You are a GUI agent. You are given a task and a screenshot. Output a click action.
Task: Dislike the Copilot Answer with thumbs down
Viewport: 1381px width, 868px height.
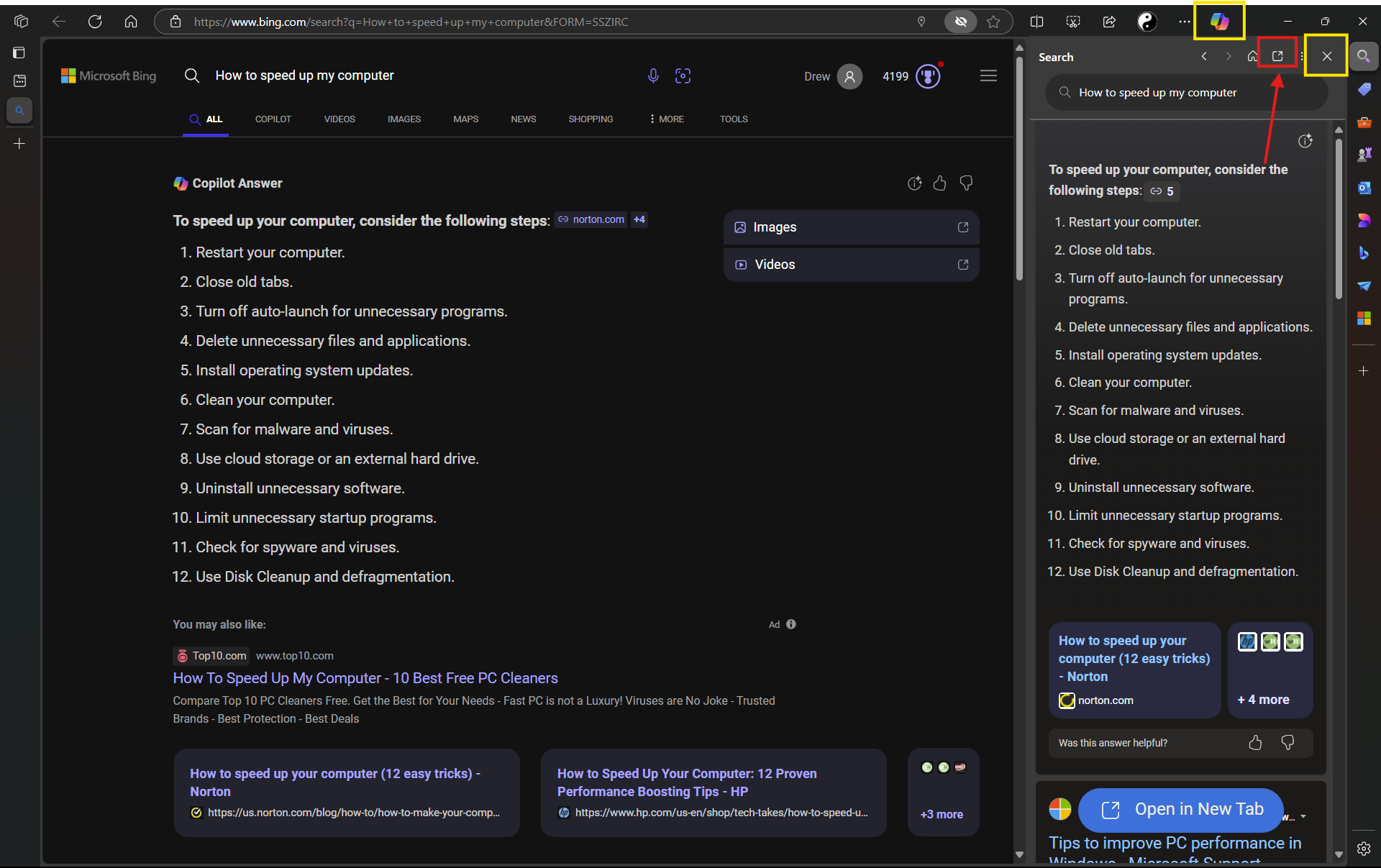966,183
